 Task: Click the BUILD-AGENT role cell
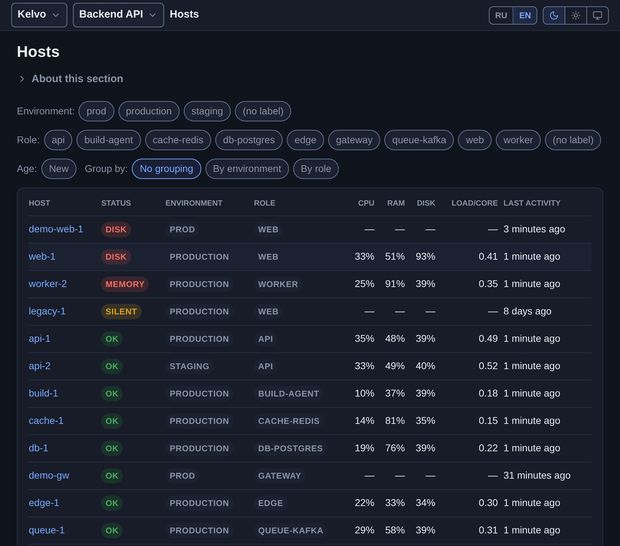point(288,393)
